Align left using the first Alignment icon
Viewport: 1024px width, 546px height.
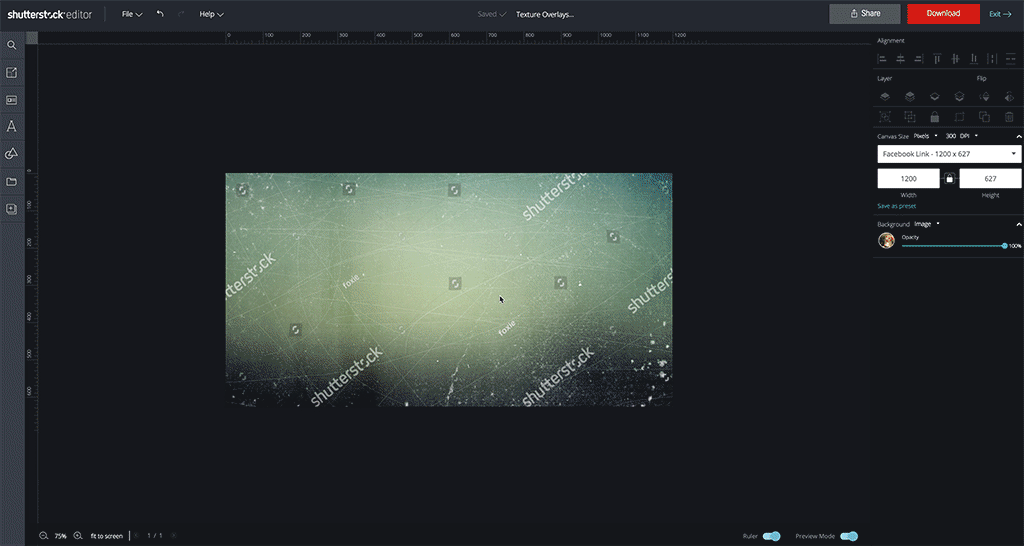[x=882, y=59]
